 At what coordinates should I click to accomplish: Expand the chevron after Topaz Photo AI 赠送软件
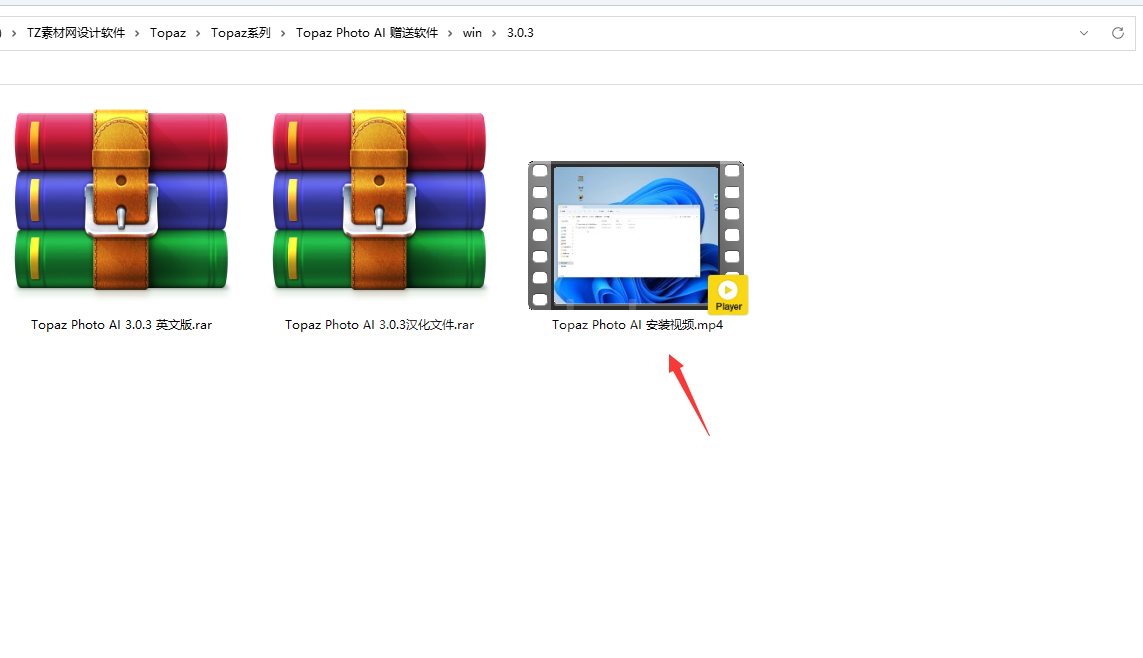[450, 34]
